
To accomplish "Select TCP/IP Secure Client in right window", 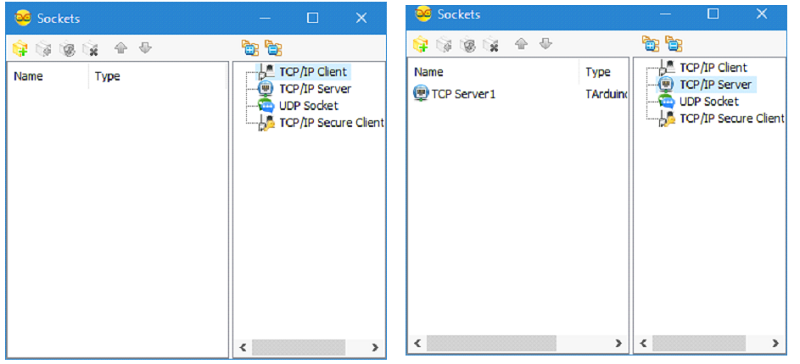I will (x=732, y=118).
